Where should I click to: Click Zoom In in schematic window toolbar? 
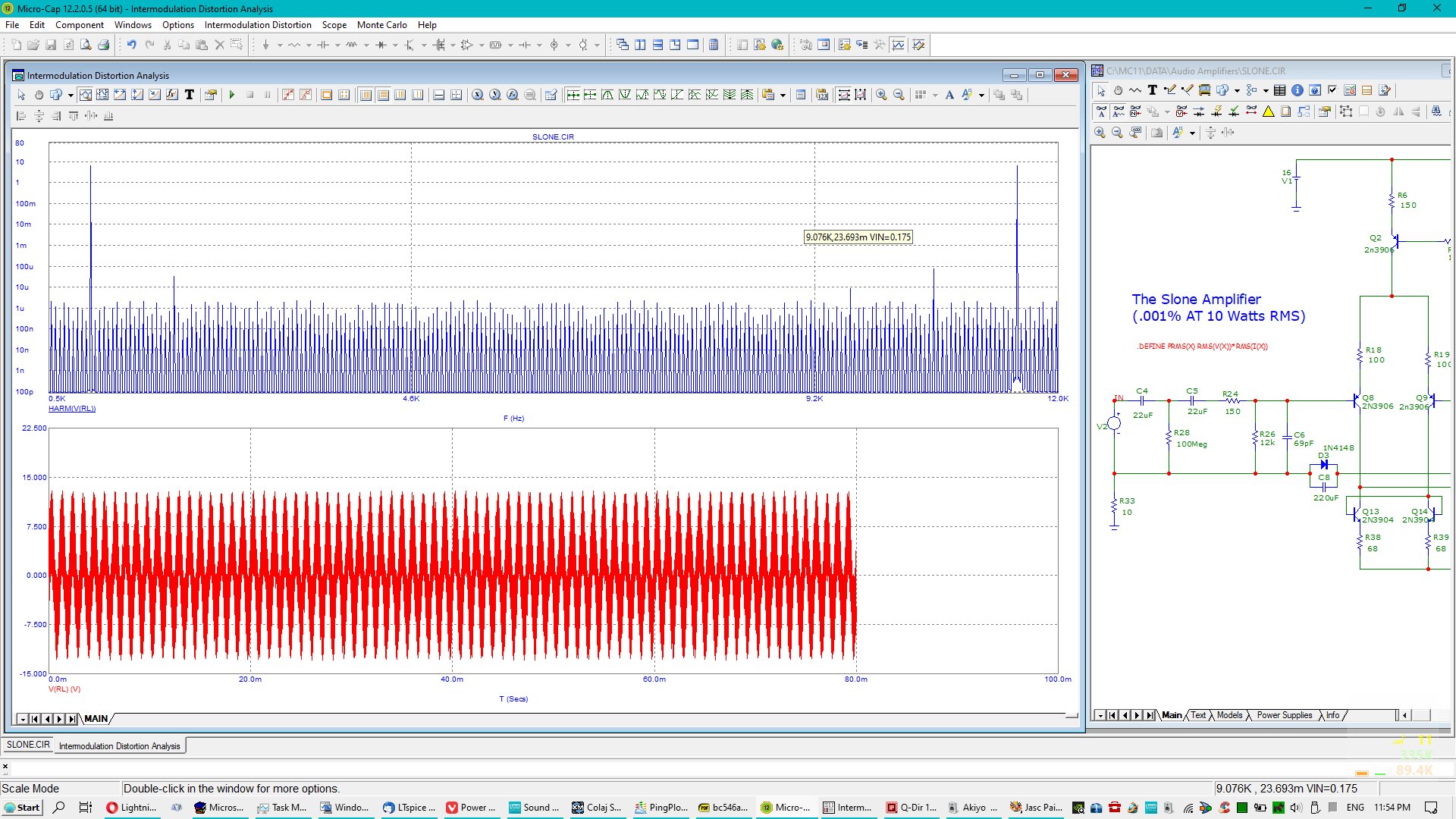coord(1100,133)
